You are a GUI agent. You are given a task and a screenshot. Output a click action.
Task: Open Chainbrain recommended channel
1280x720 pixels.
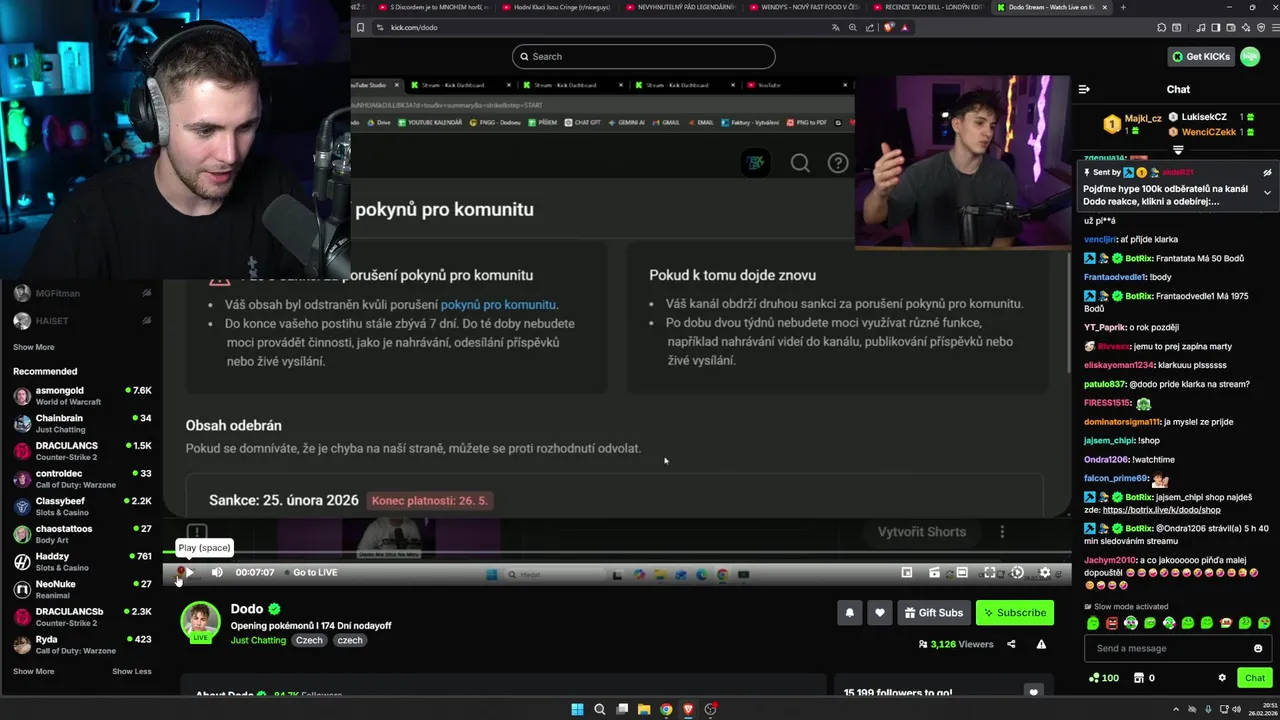82,424
